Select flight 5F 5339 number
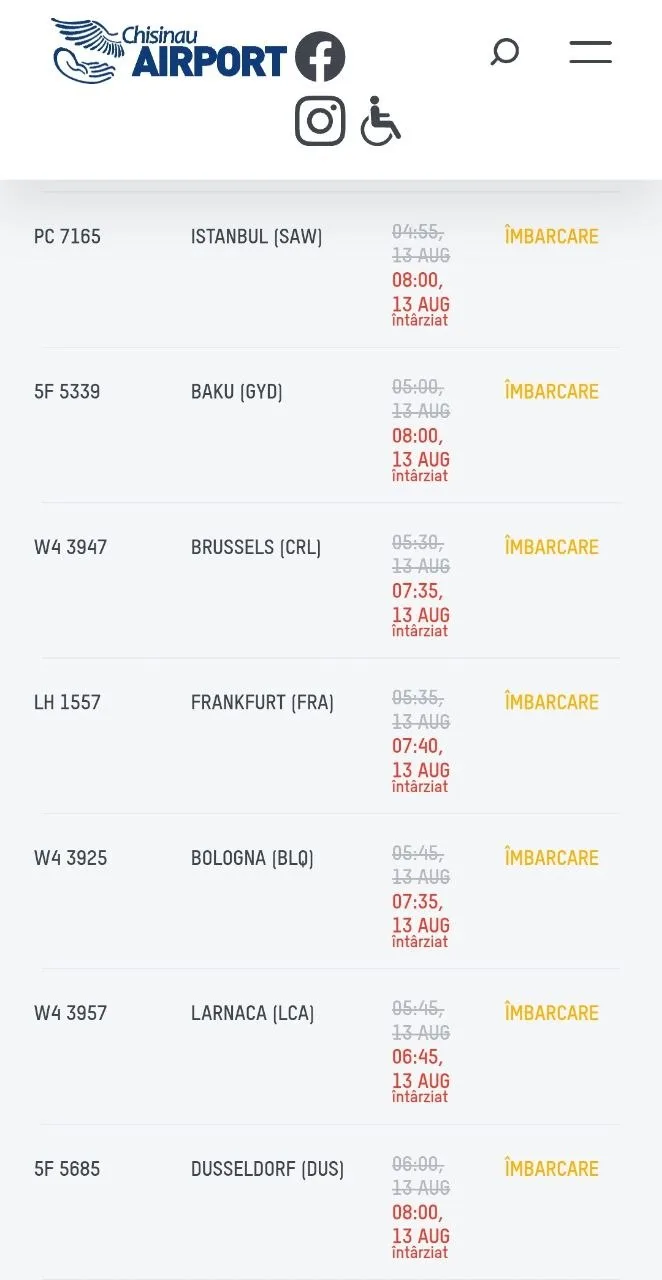The width and height of the screenshot is (662, 1280). [67, 392]
